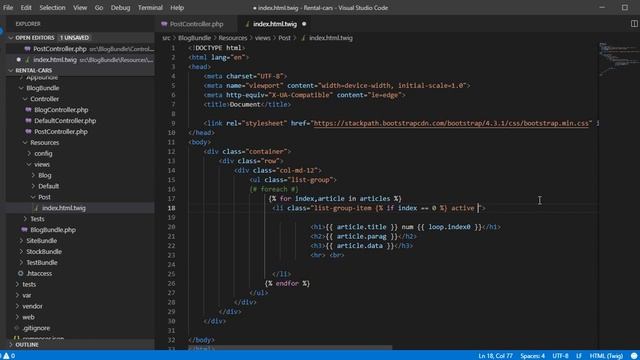Open the View menu

click(x=80, y=8)
